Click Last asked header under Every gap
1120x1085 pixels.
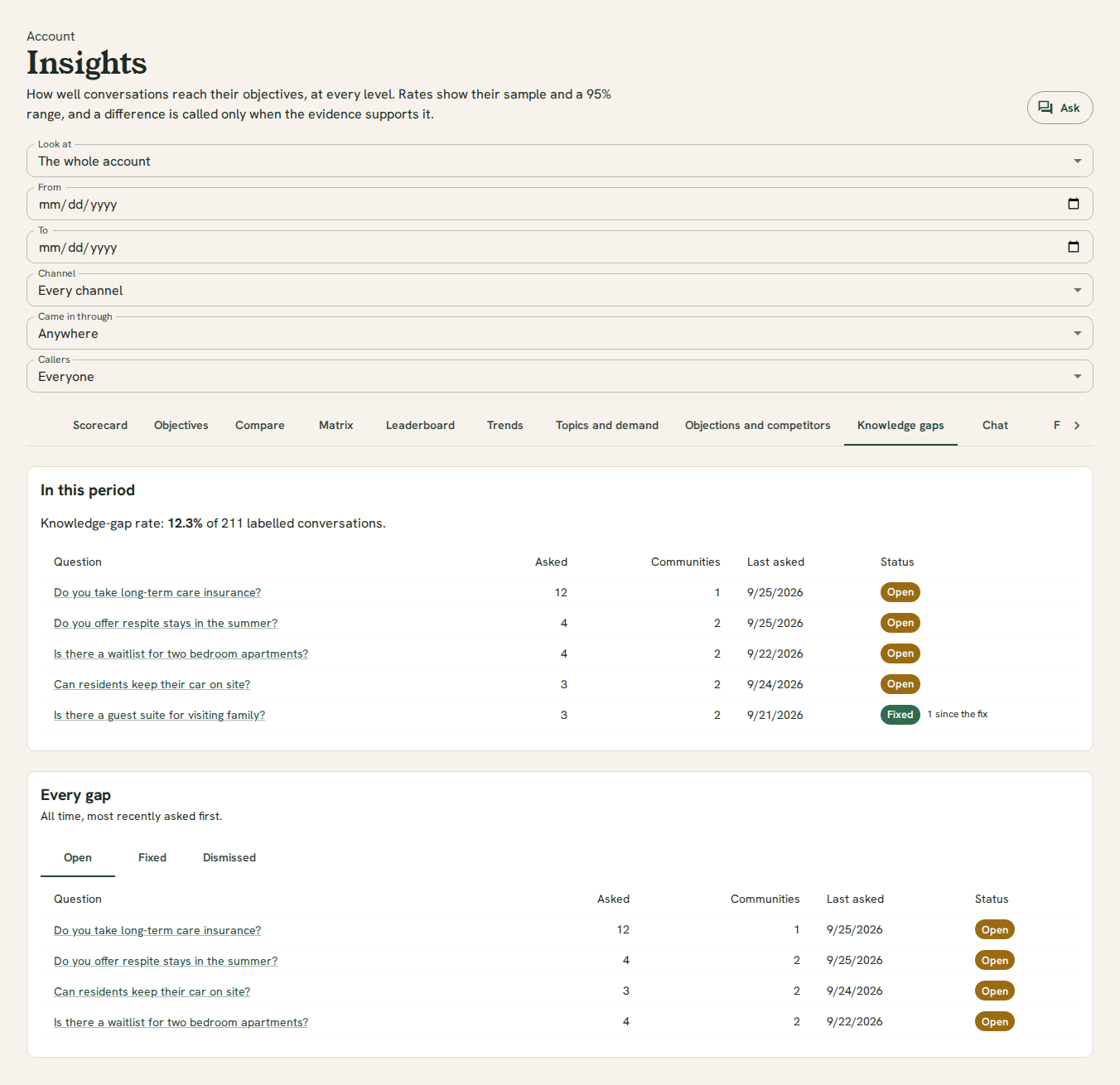pos(855,899)
